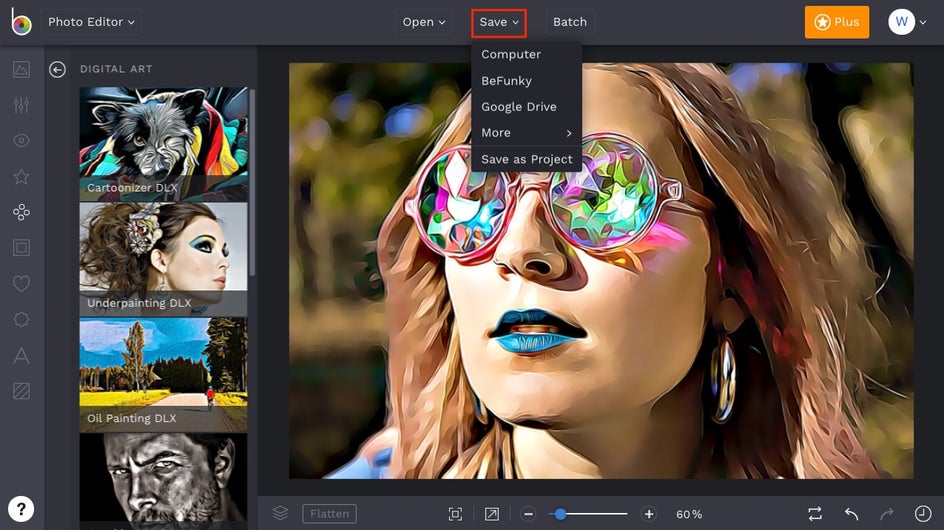Viewport: 944px width, 530px height.
Task: Open the Overlays sidebar icon
Action: 21,319
